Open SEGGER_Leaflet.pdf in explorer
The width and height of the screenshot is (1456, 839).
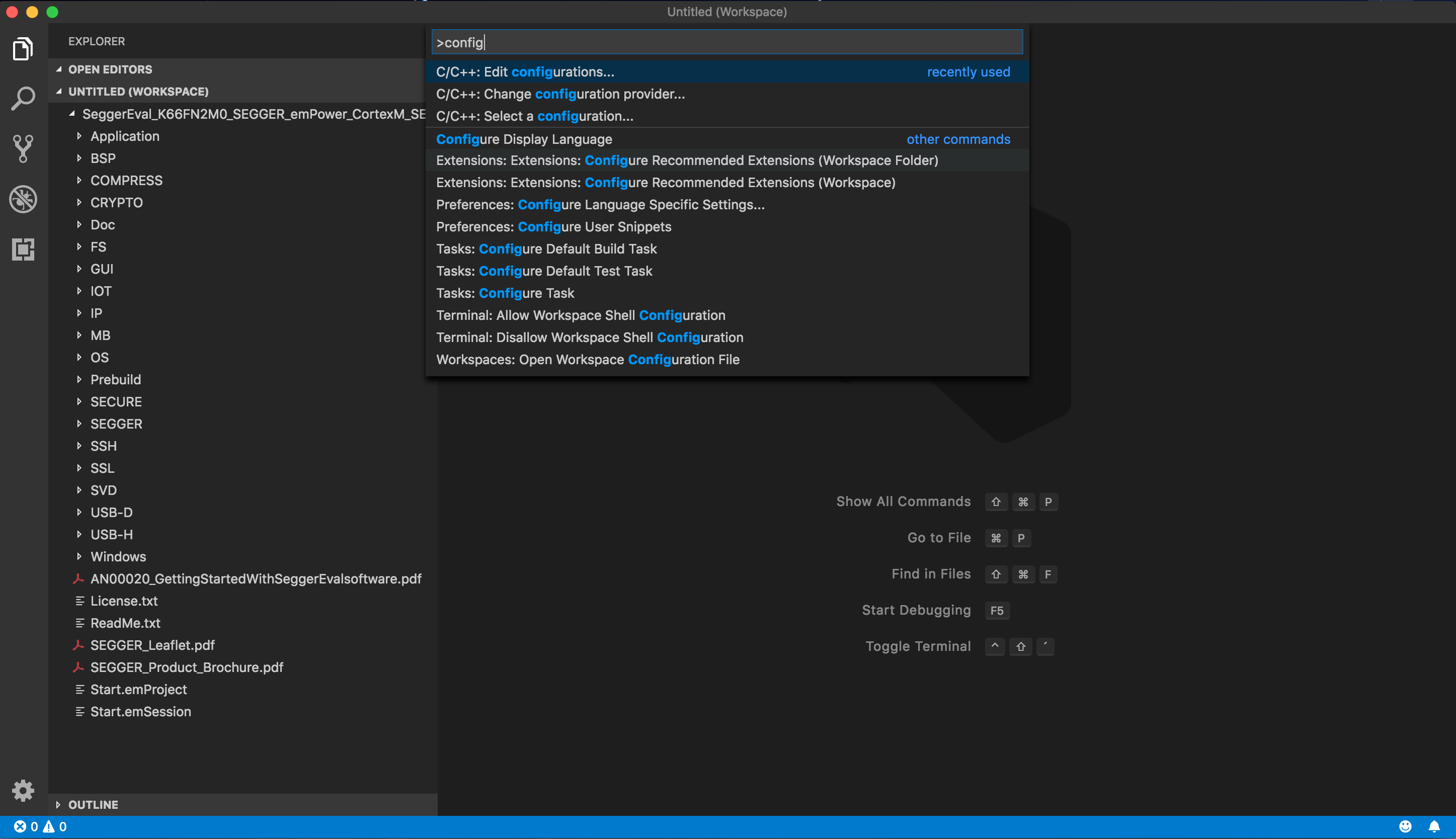click(152, 645)
